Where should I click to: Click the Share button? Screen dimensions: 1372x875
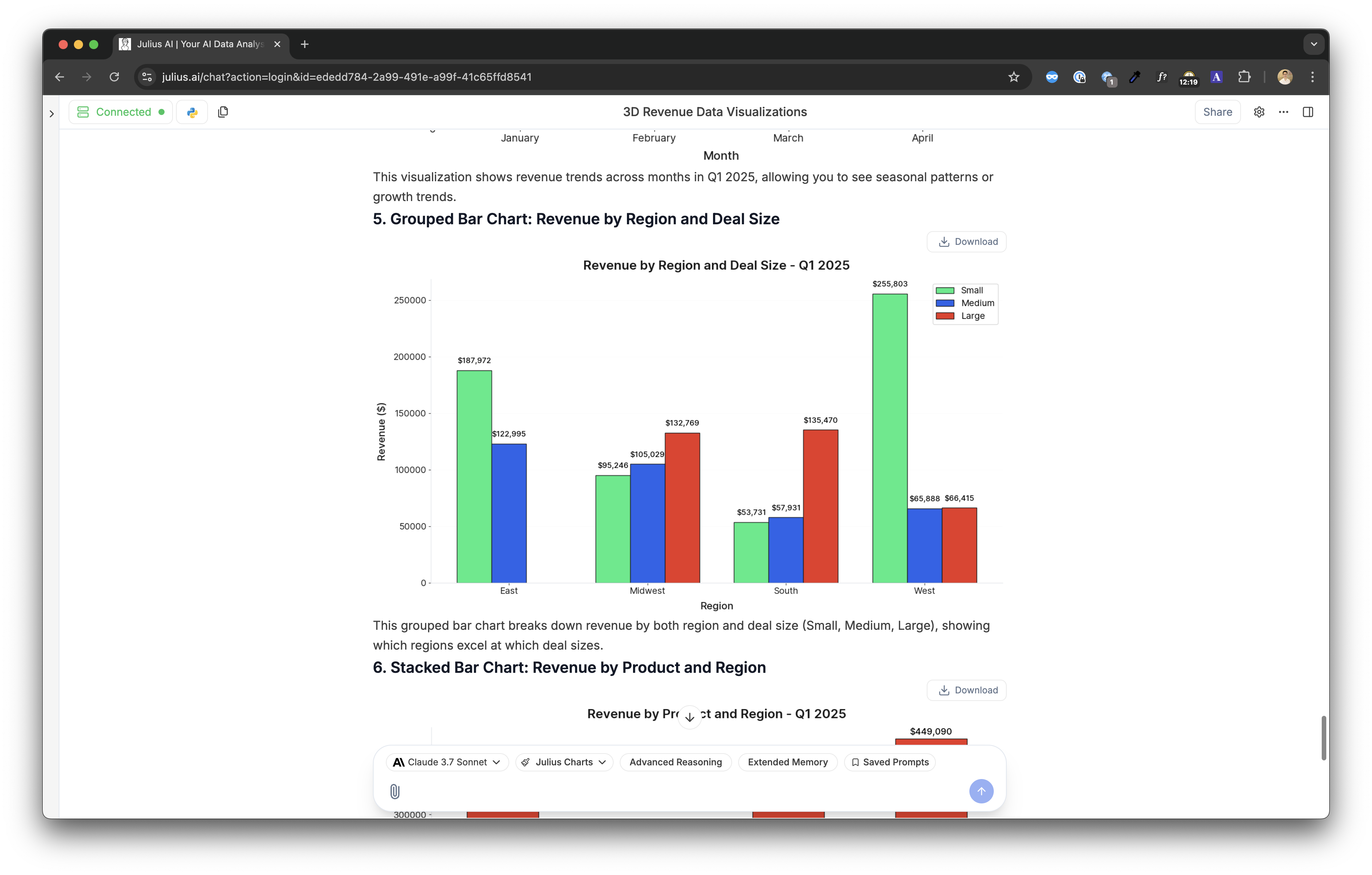(x=1218, y=112)
